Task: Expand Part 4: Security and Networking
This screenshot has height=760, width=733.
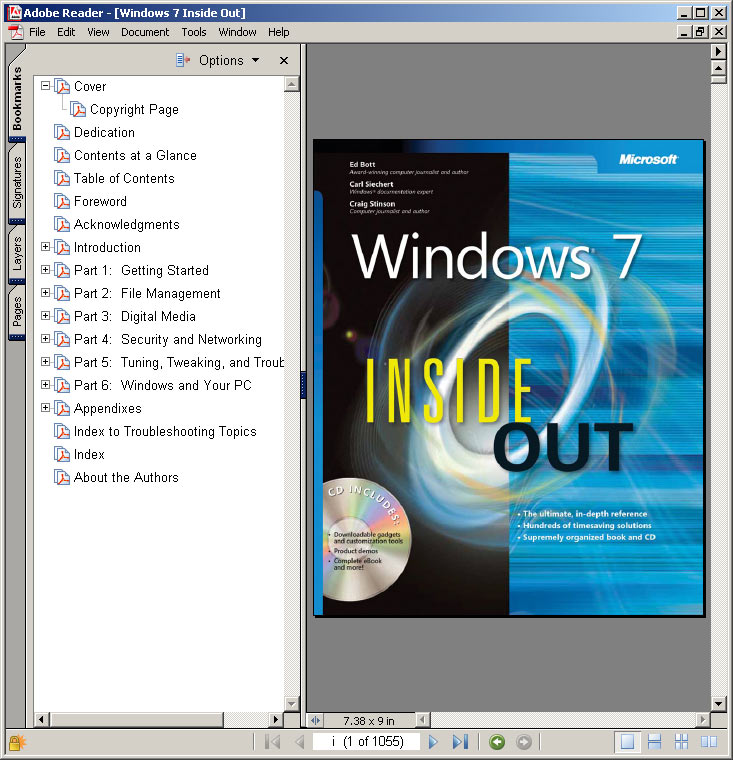Action: tap(46, 339)
